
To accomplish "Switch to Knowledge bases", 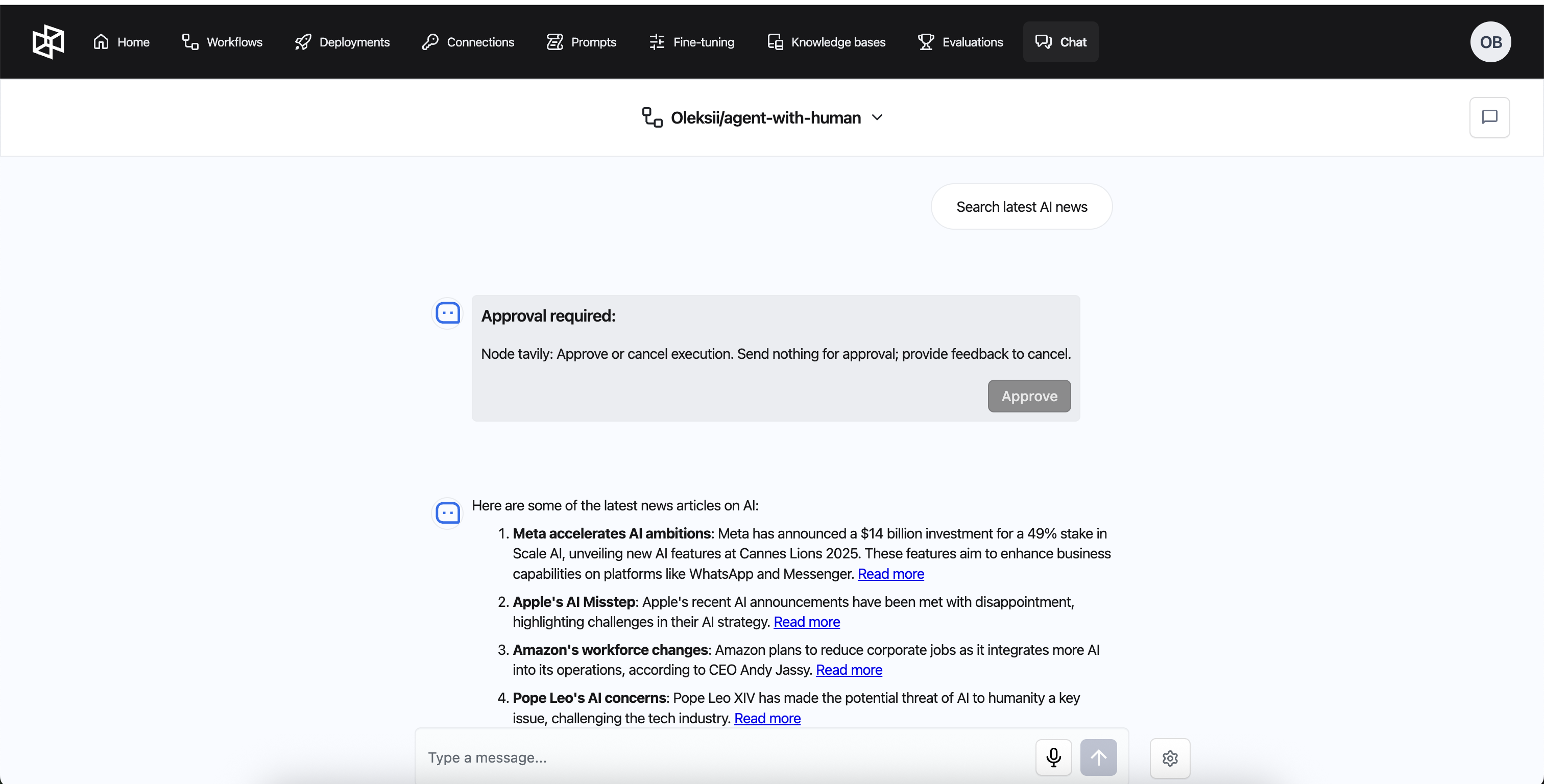I will click(x=826, y=42).
